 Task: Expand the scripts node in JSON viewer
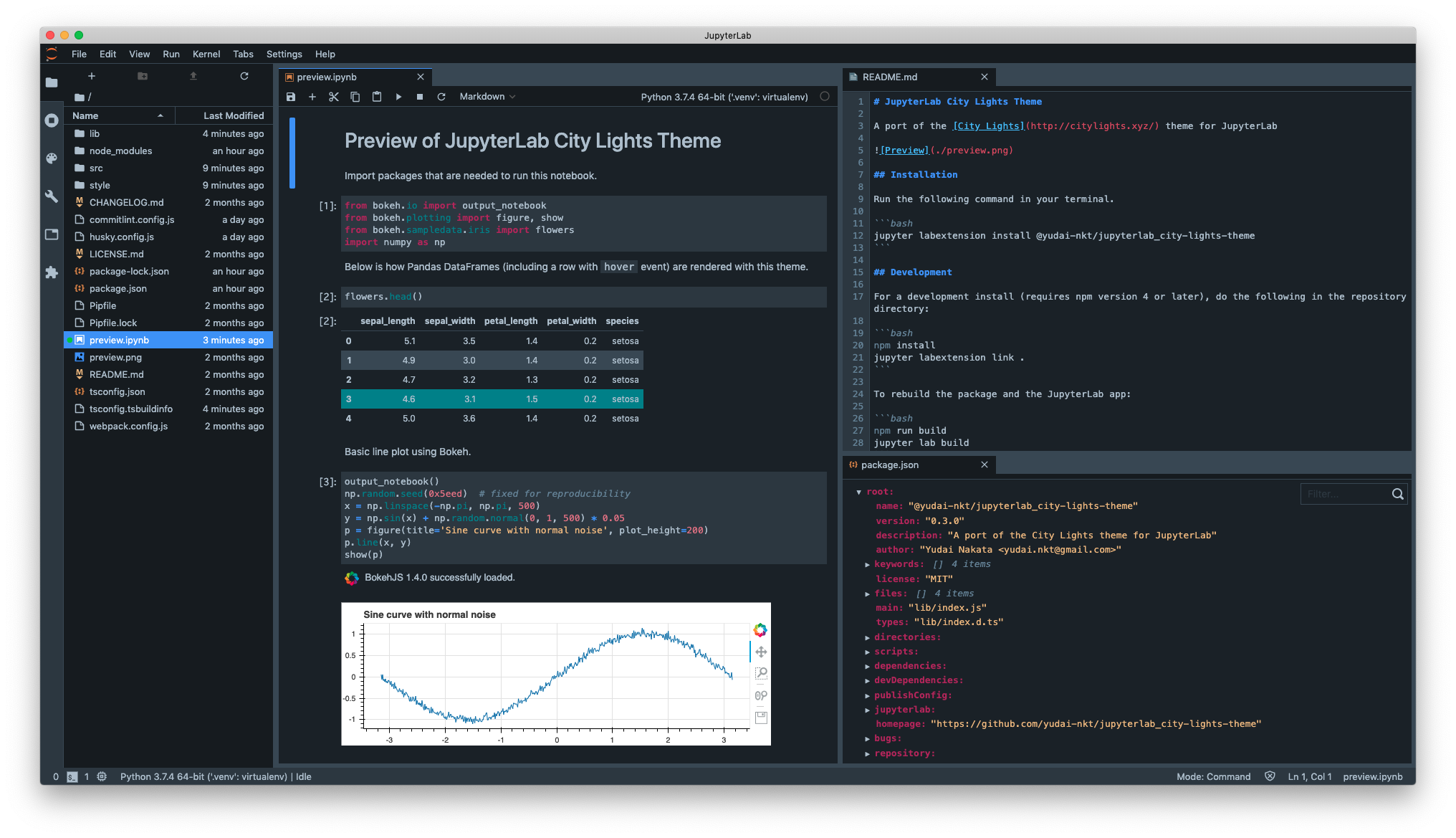[x=868, y=652]
